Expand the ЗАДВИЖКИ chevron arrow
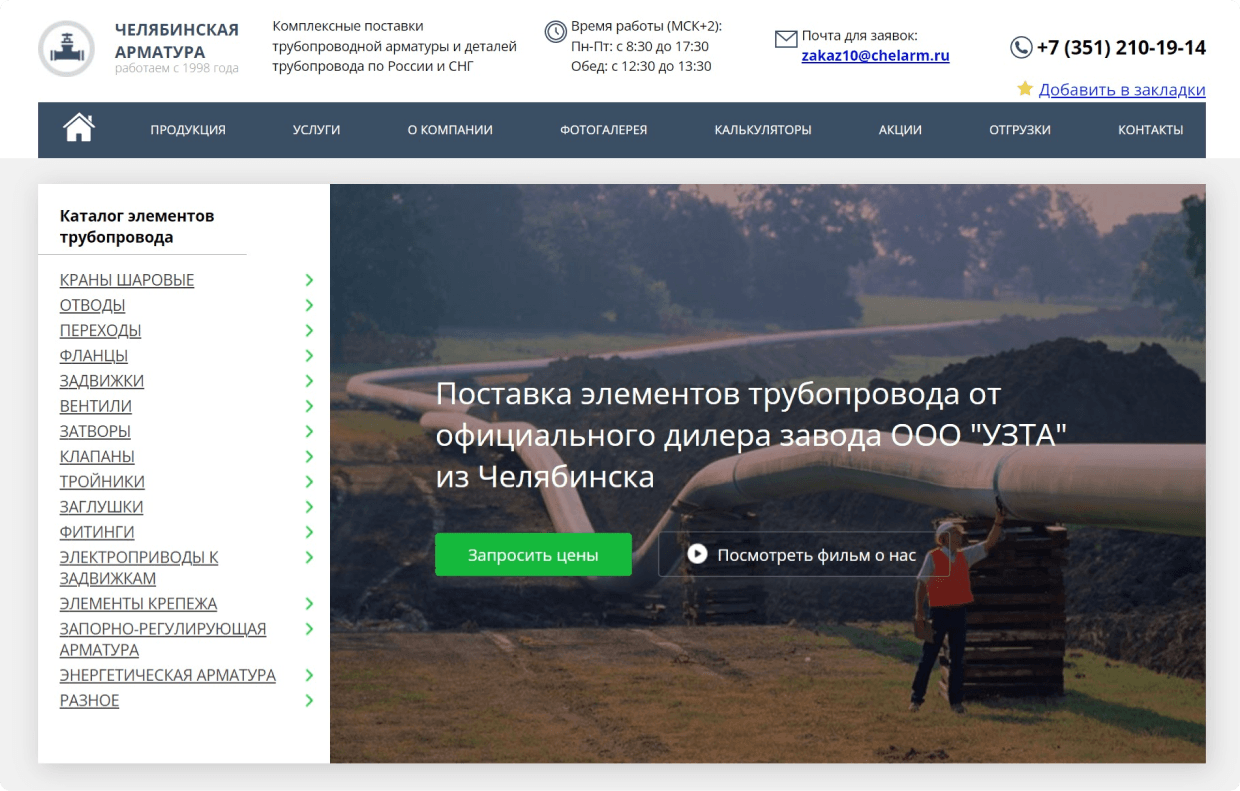1240x791 pixels. tap(309, 381)
